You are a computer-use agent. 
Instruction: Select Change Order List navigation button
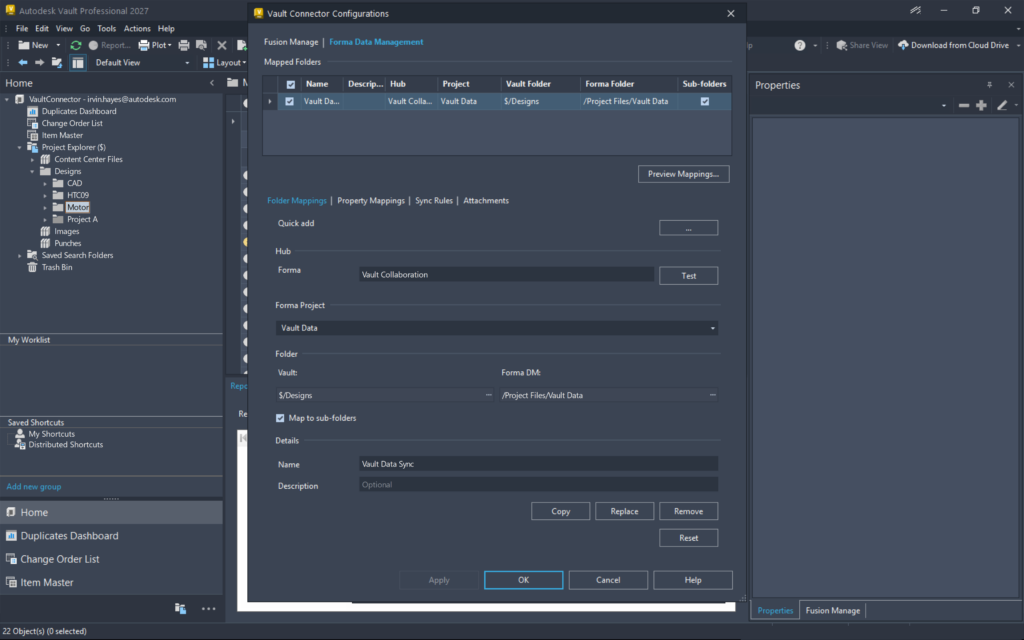click(111, 559)
